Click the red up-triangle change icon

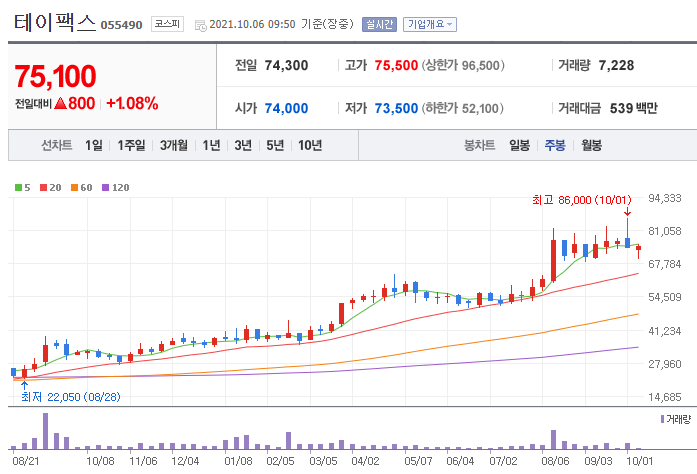[x=60, y=103]
